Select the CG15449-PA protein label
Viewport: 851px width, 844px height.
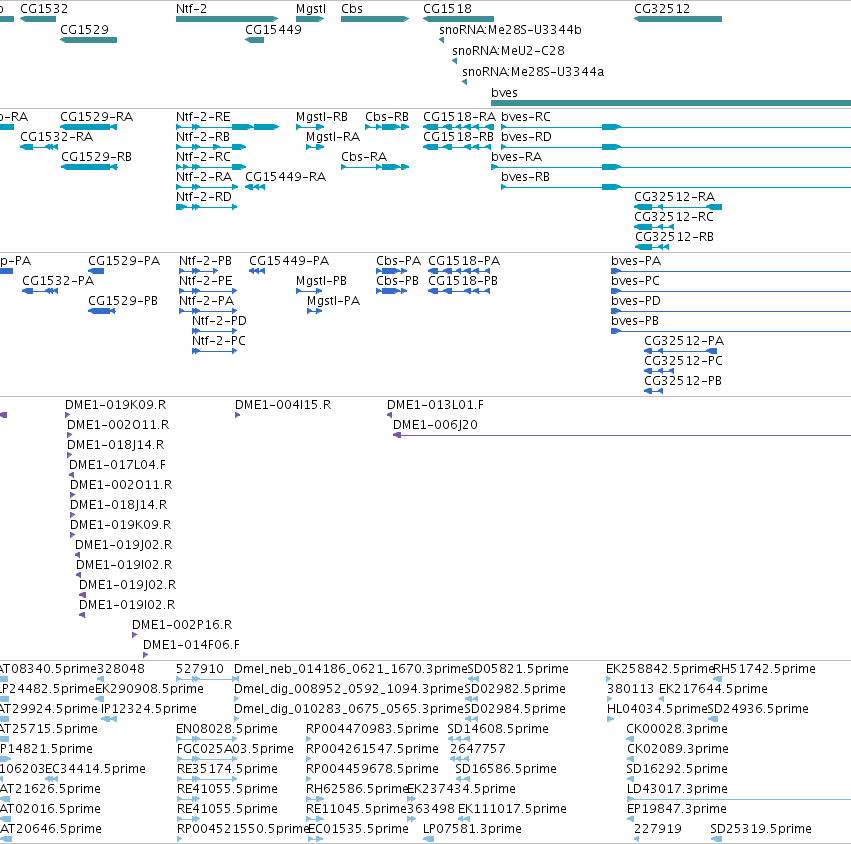pos(289,261)
